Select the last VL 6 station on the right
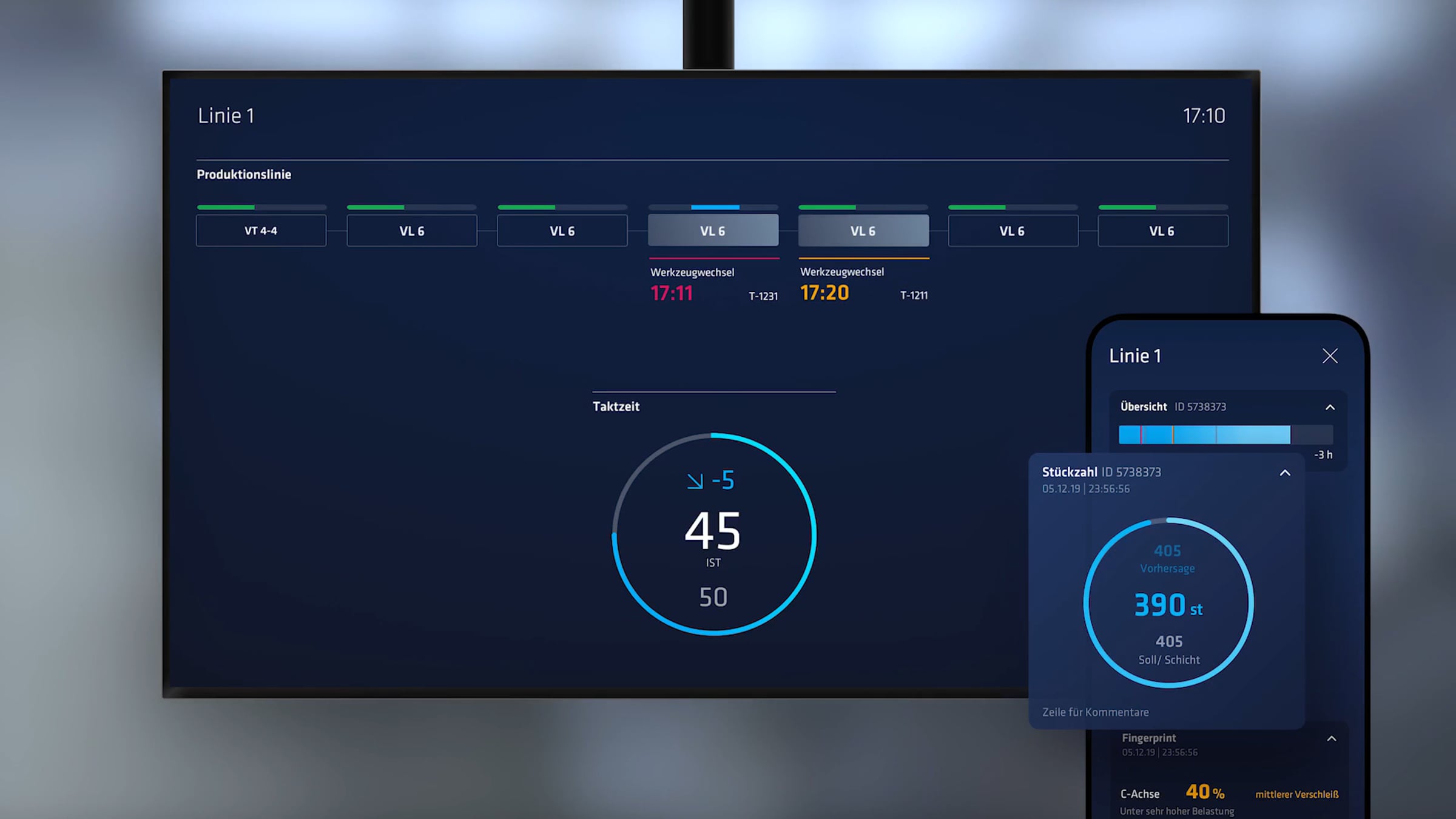Screen dimensions: 1456x819 click(x=1162, y=231)
